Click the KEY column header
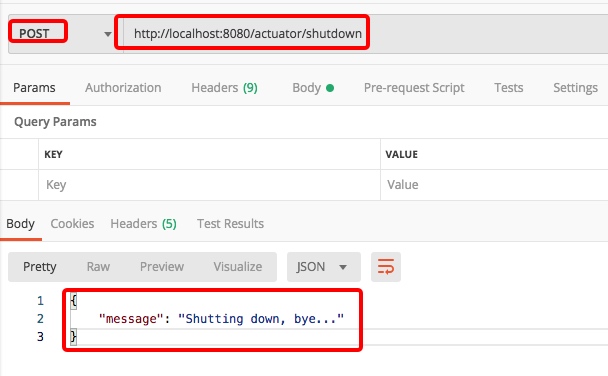Image resolution: width=608 pixels, height=376 pixels. pyautogui.click(x=54, y=154)
